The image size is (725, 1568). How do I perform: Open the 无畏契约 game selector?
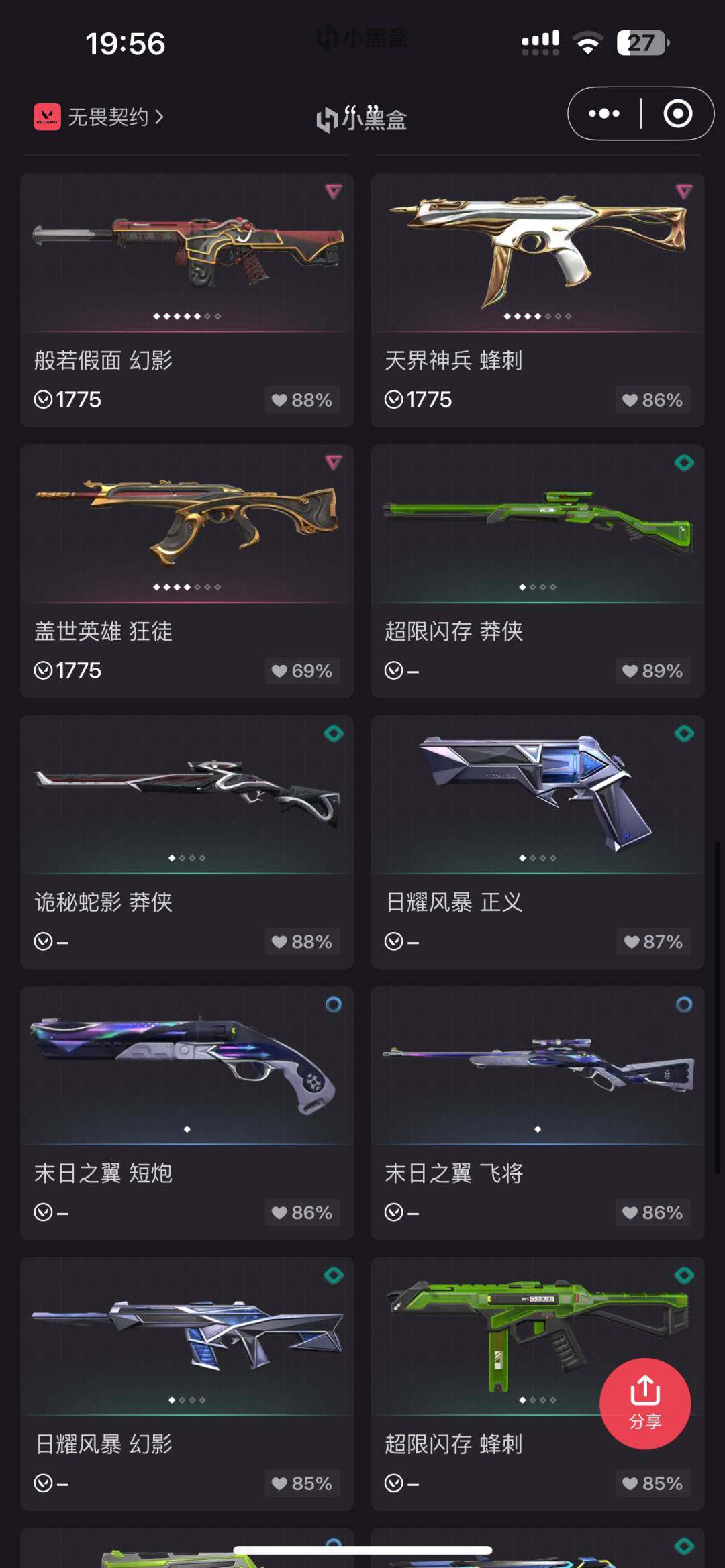99,117
